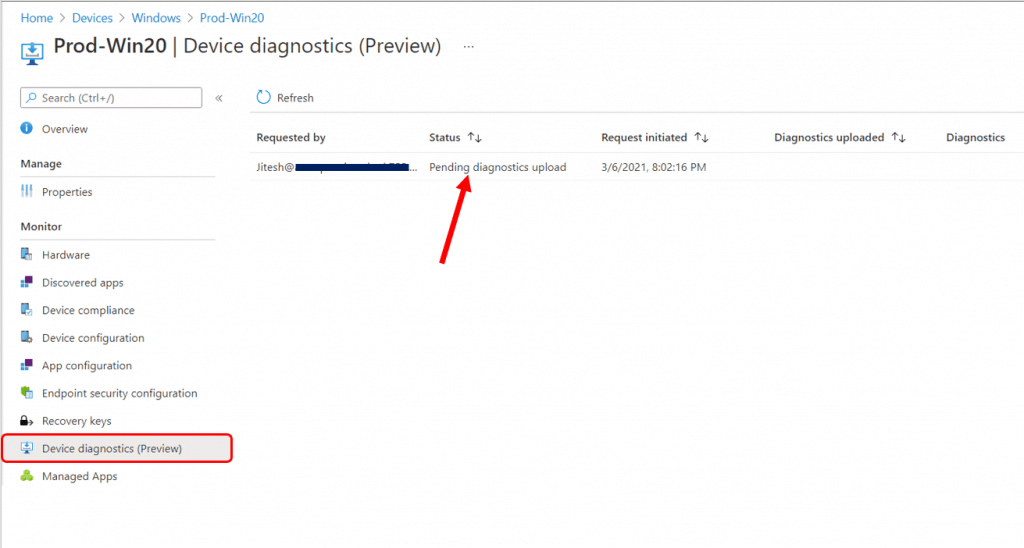Viewport: 1024px width, 548px height.
Task: Click the Device configuration icon
Action: (26, 337)
